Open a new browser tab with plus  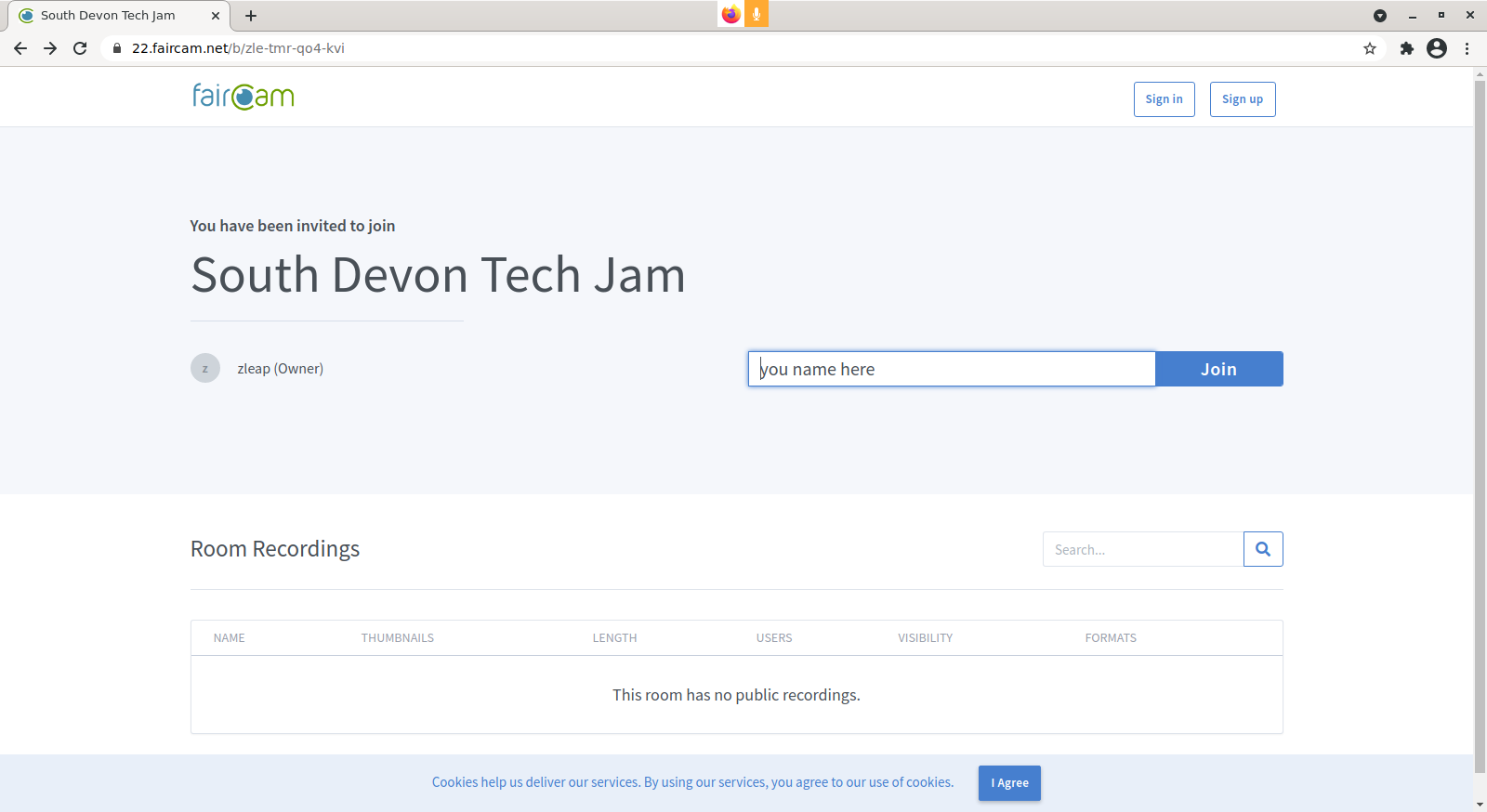click(251, 16)
